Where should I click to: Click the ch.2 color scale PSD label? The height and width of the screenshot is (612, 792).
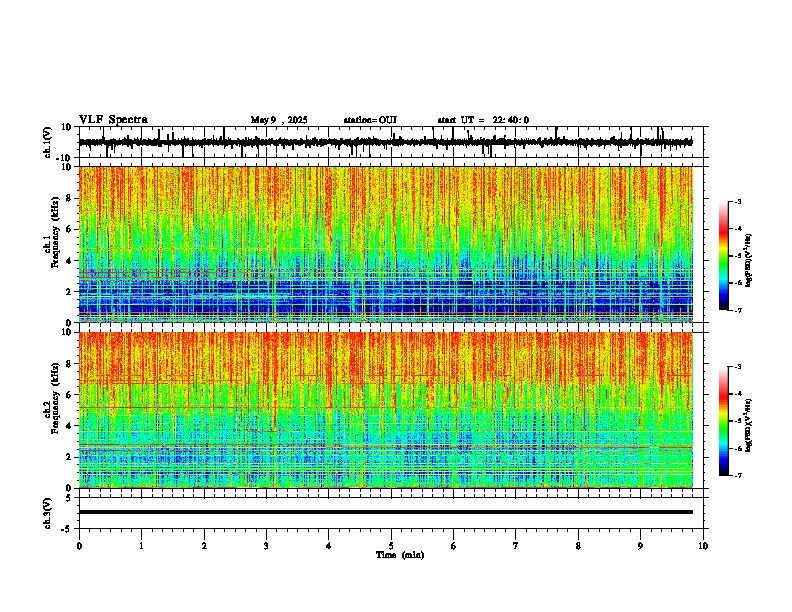click(x=749, y=426)
